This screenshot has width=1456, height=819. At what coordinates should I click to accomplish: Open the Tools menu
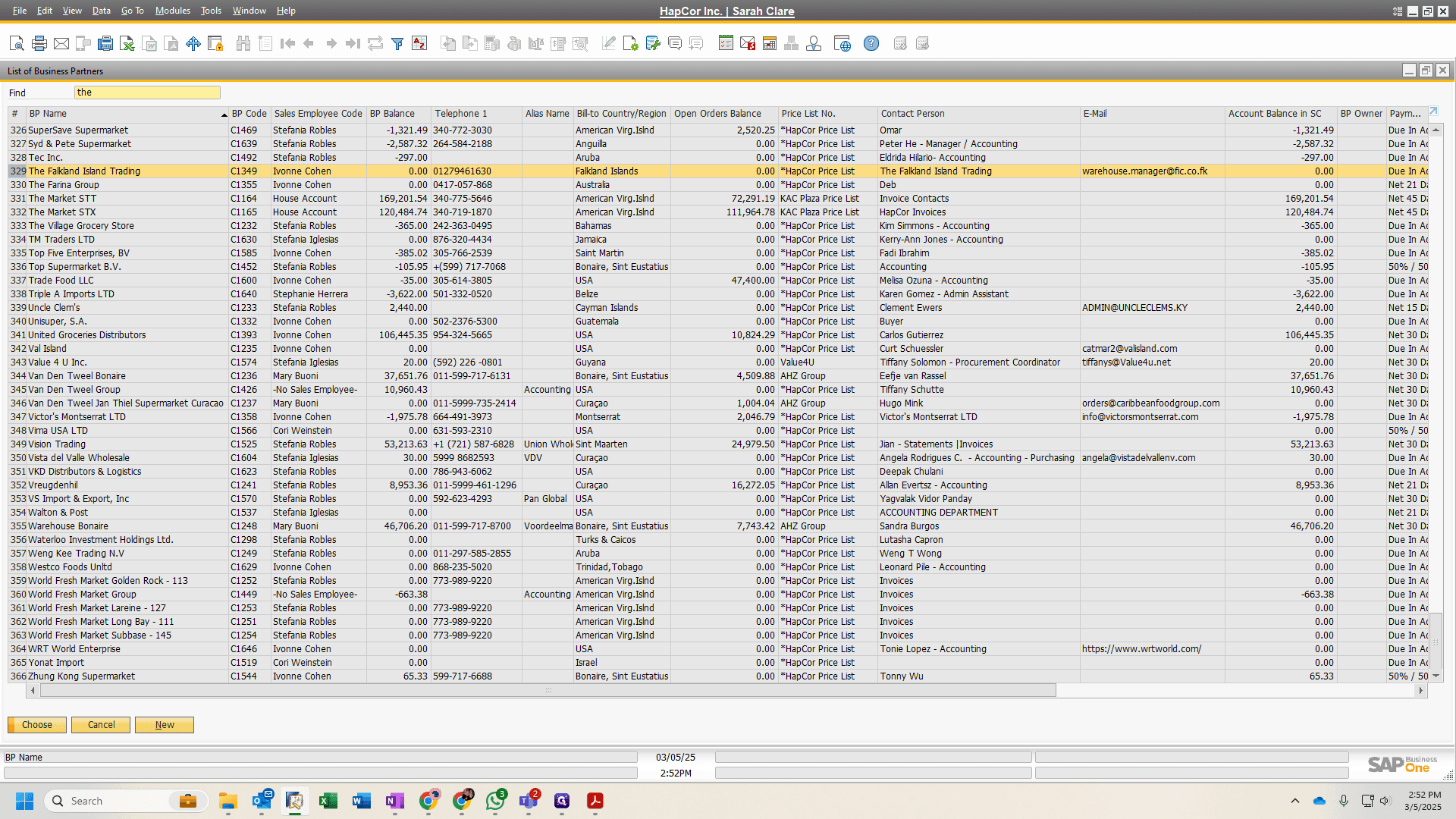211,11
